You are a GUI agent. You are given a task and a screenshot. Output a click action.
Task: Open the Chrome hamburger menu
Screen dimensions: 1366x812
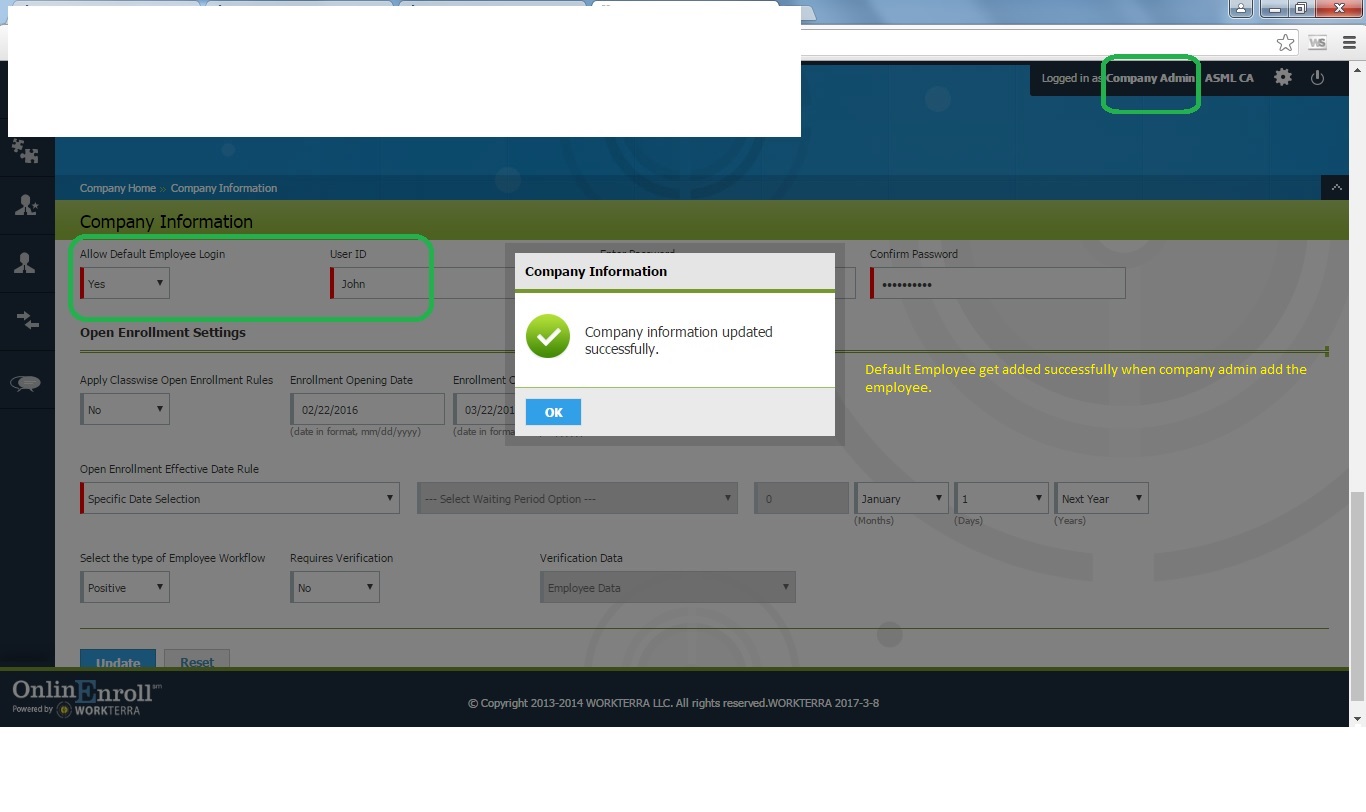(x=1349, y=42)
